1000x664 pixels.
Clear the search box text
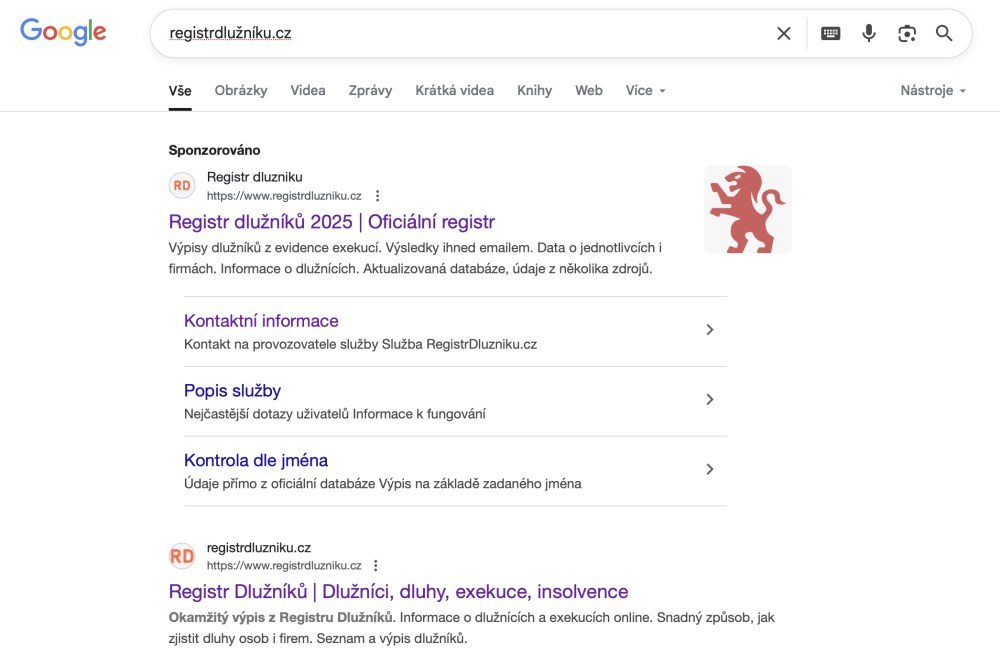[x=784, y=34]
